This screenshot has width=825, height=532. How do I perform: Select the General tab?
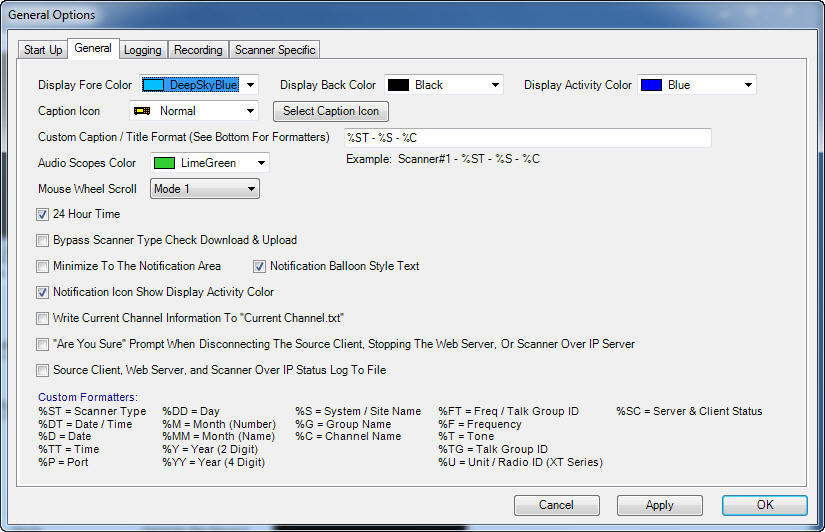[93, 48]
